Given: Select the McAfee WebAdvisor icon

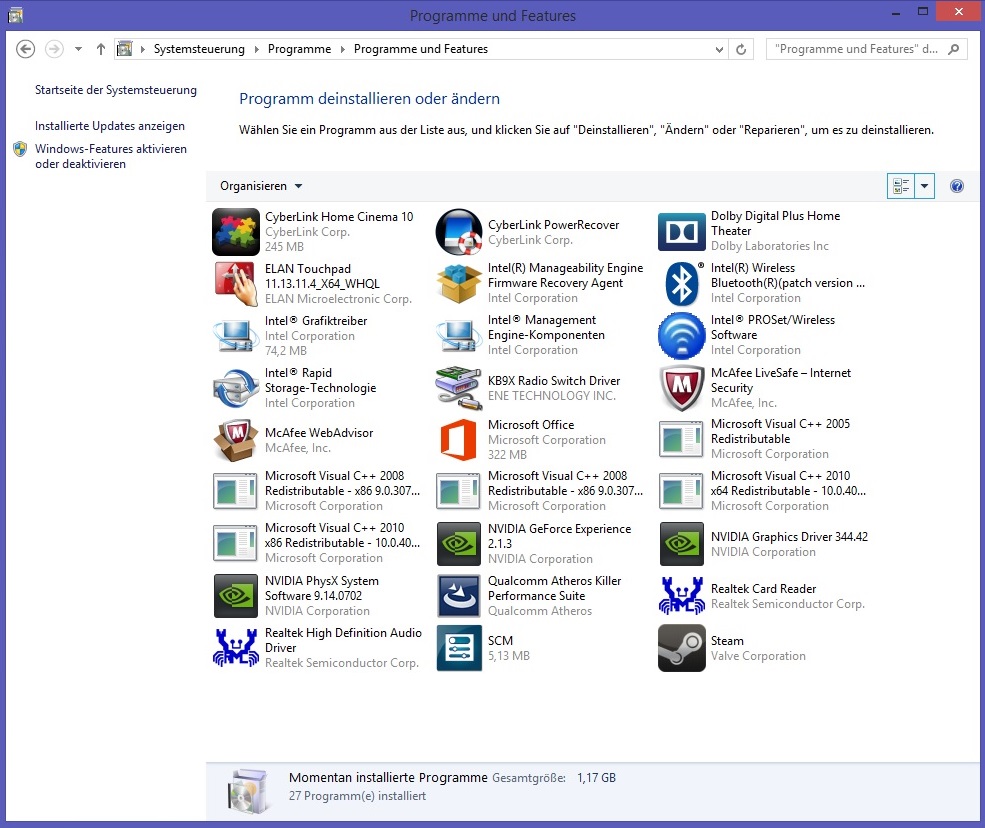Looking at the screenshot, I should [x=236, y=440].
